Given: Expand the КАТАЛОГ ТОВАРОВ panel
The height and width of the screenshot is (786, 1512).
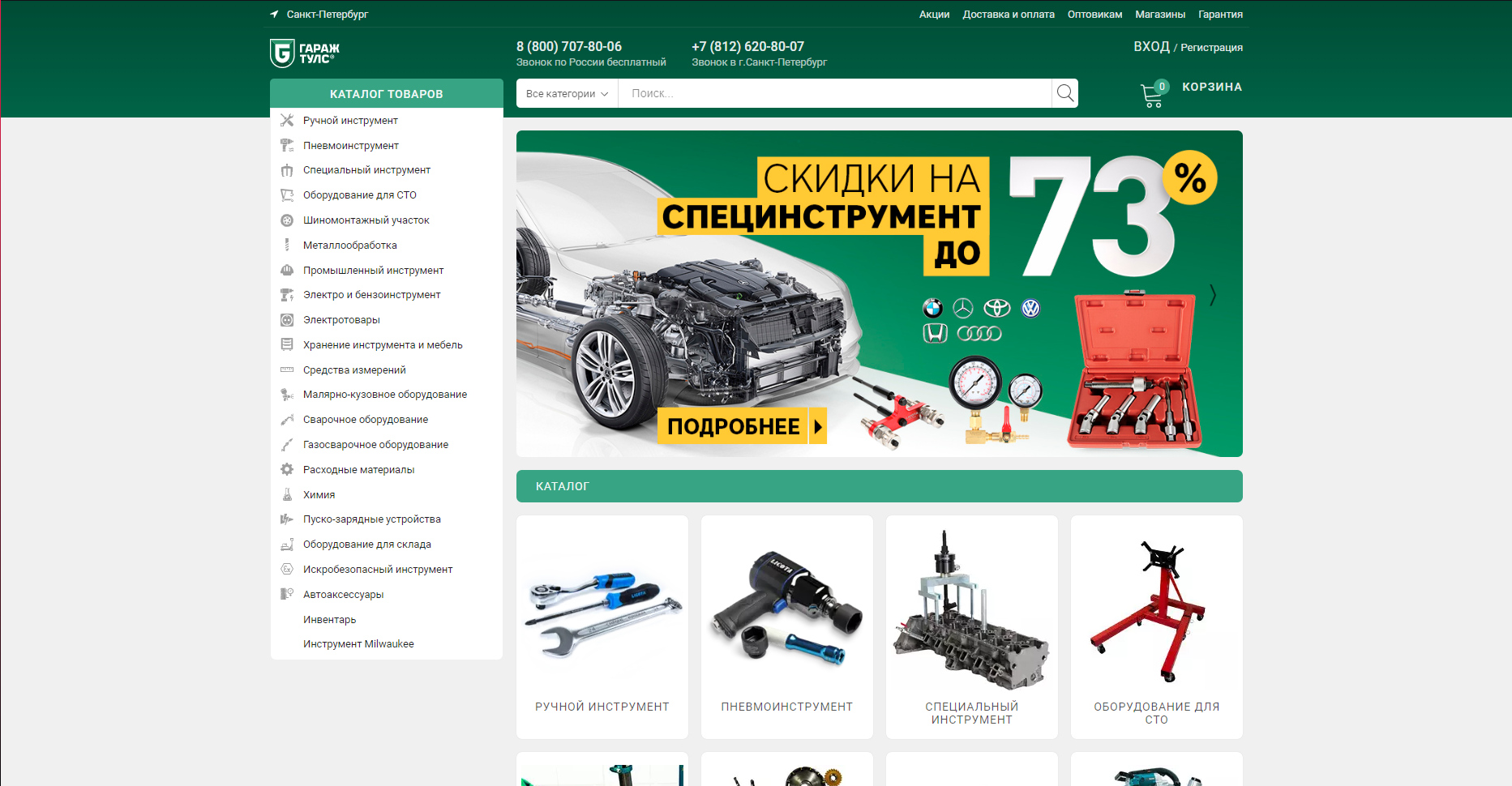Looking at the screenshot, I should tap(386, 93).
